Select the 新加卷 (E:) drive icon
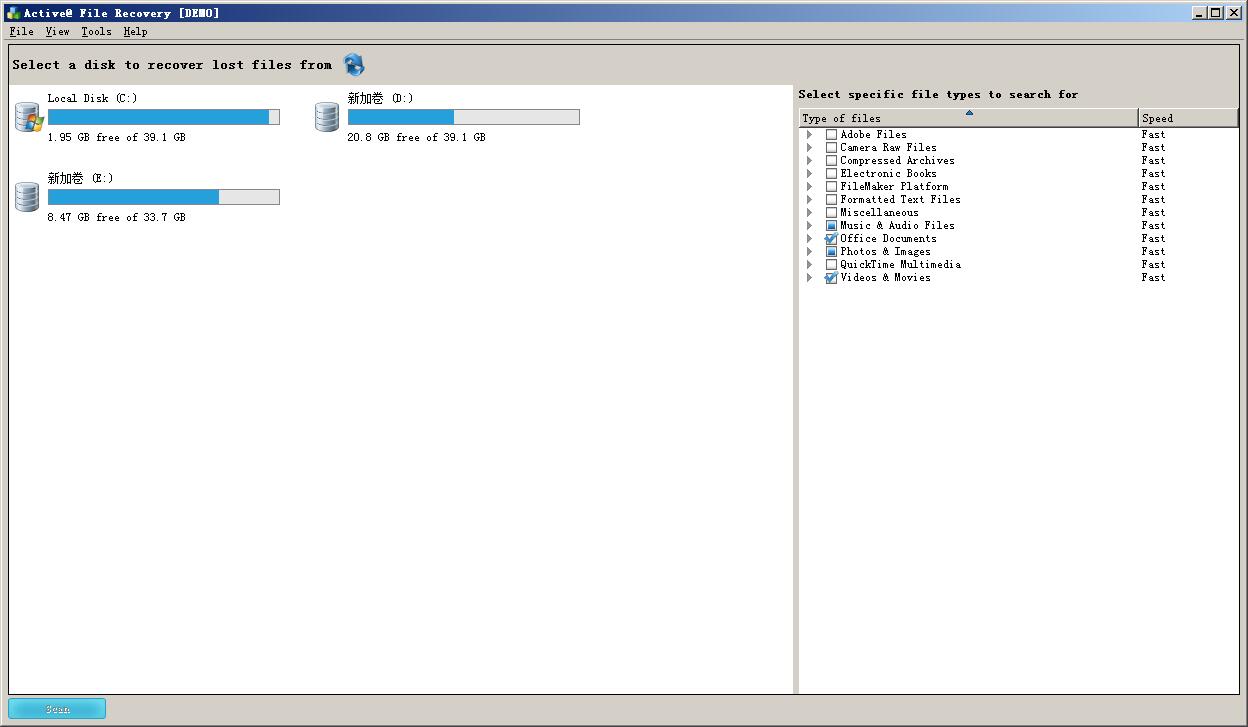Screen dimensions: 1248x727 [27, 197]
